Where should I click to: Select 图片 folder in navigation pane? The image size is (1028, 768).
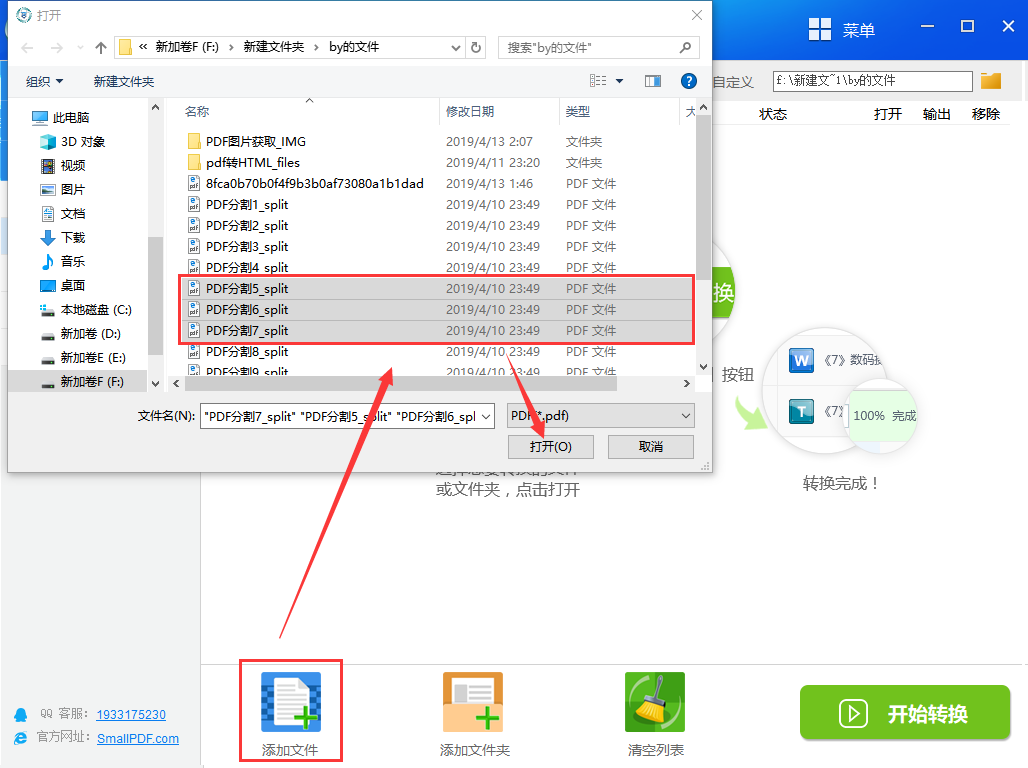click(x=63, y=190)
